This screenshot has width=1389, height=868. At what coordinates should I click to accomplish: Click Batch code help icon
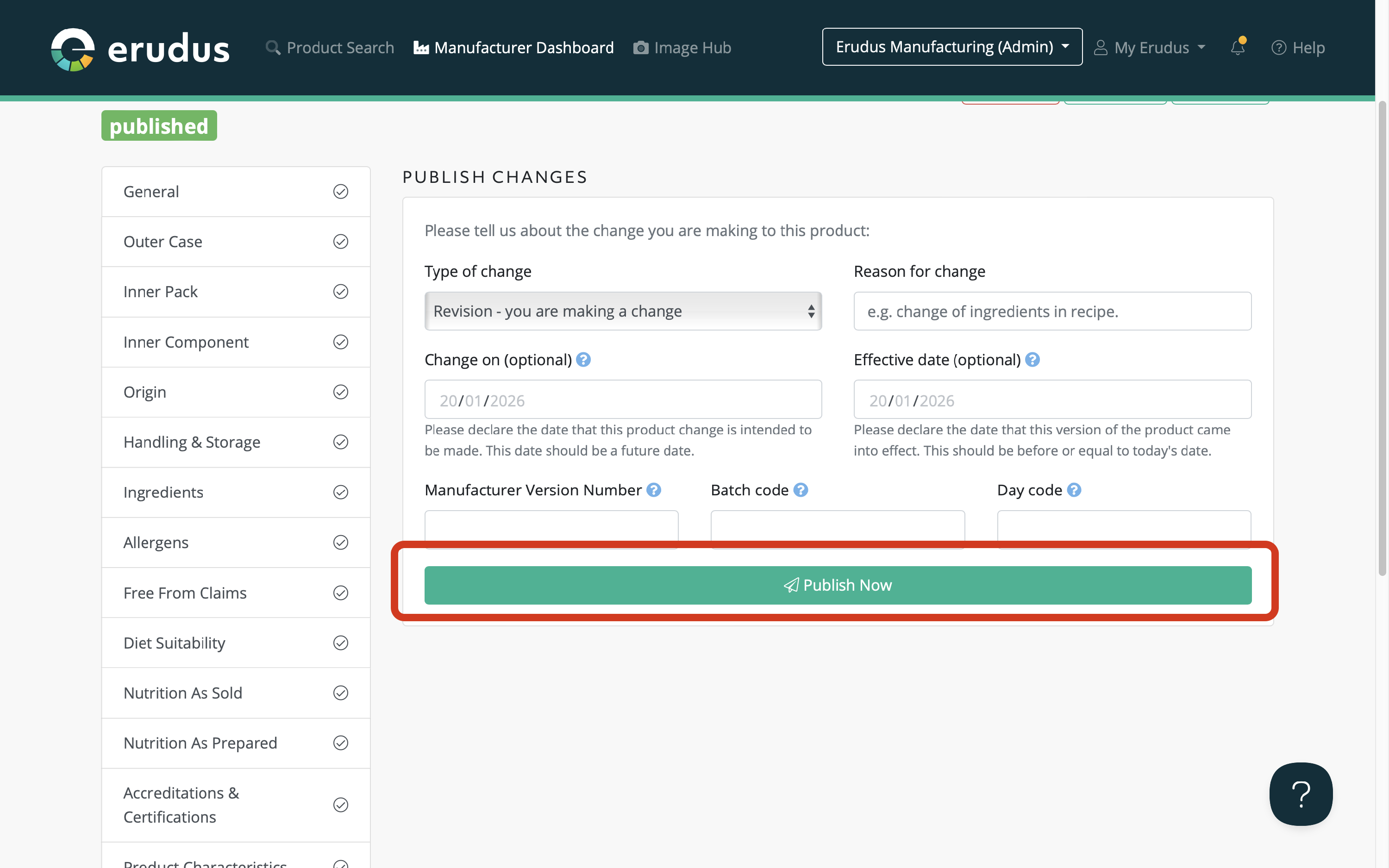pos(800,490)
